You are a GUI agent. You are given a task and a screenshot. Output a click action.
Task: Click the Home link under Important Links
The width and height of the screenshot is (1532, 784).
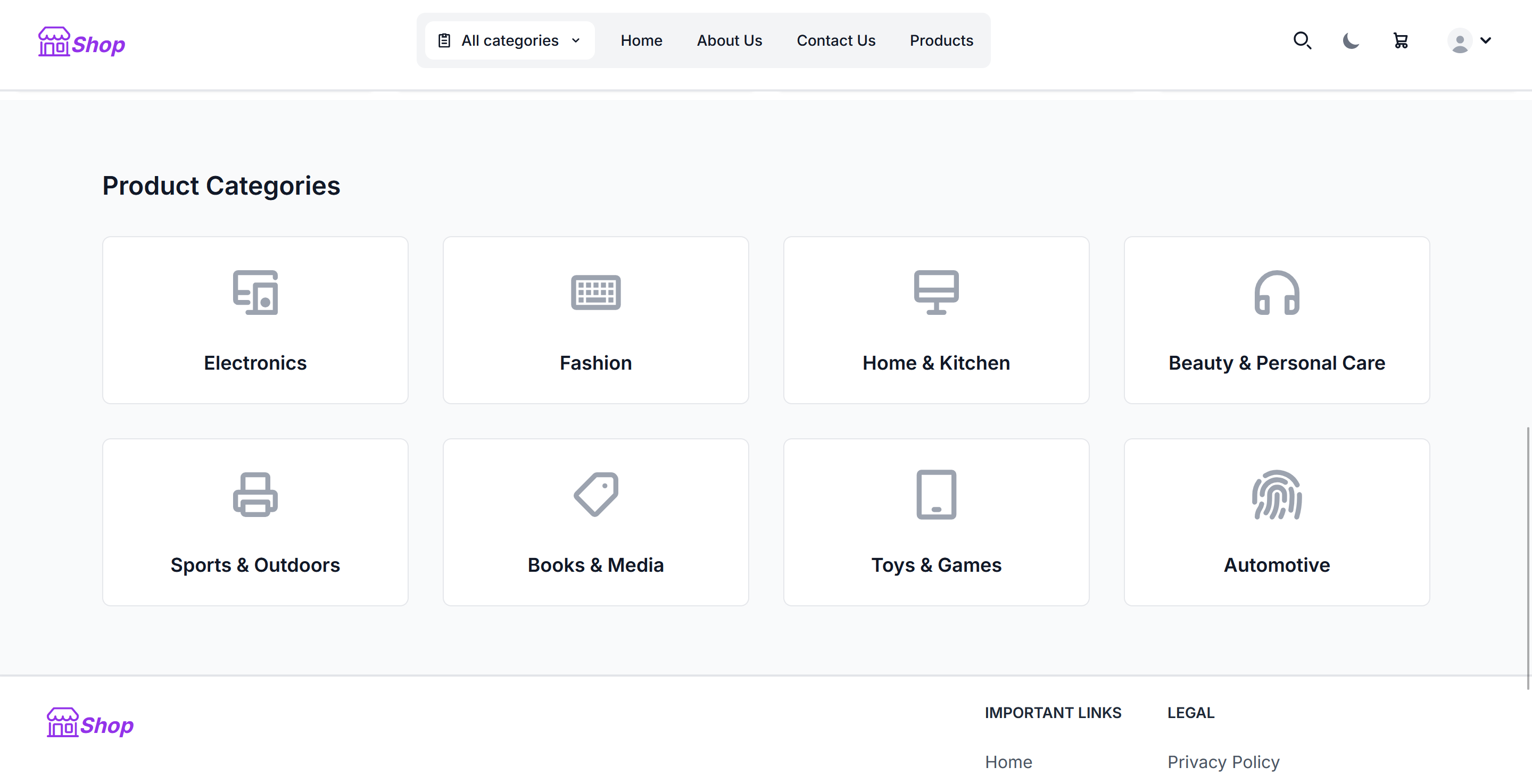pyautogui.click(x=1008, y=762)
